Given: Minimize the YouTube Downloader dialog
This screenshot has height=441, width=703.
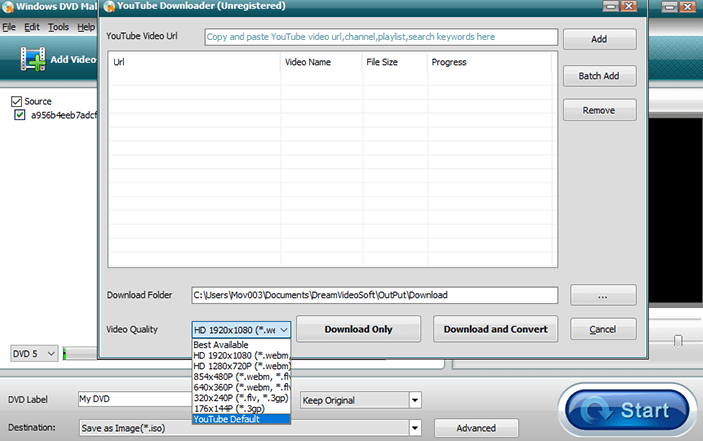Looking at the screenshot, I should tap(610, 6).
